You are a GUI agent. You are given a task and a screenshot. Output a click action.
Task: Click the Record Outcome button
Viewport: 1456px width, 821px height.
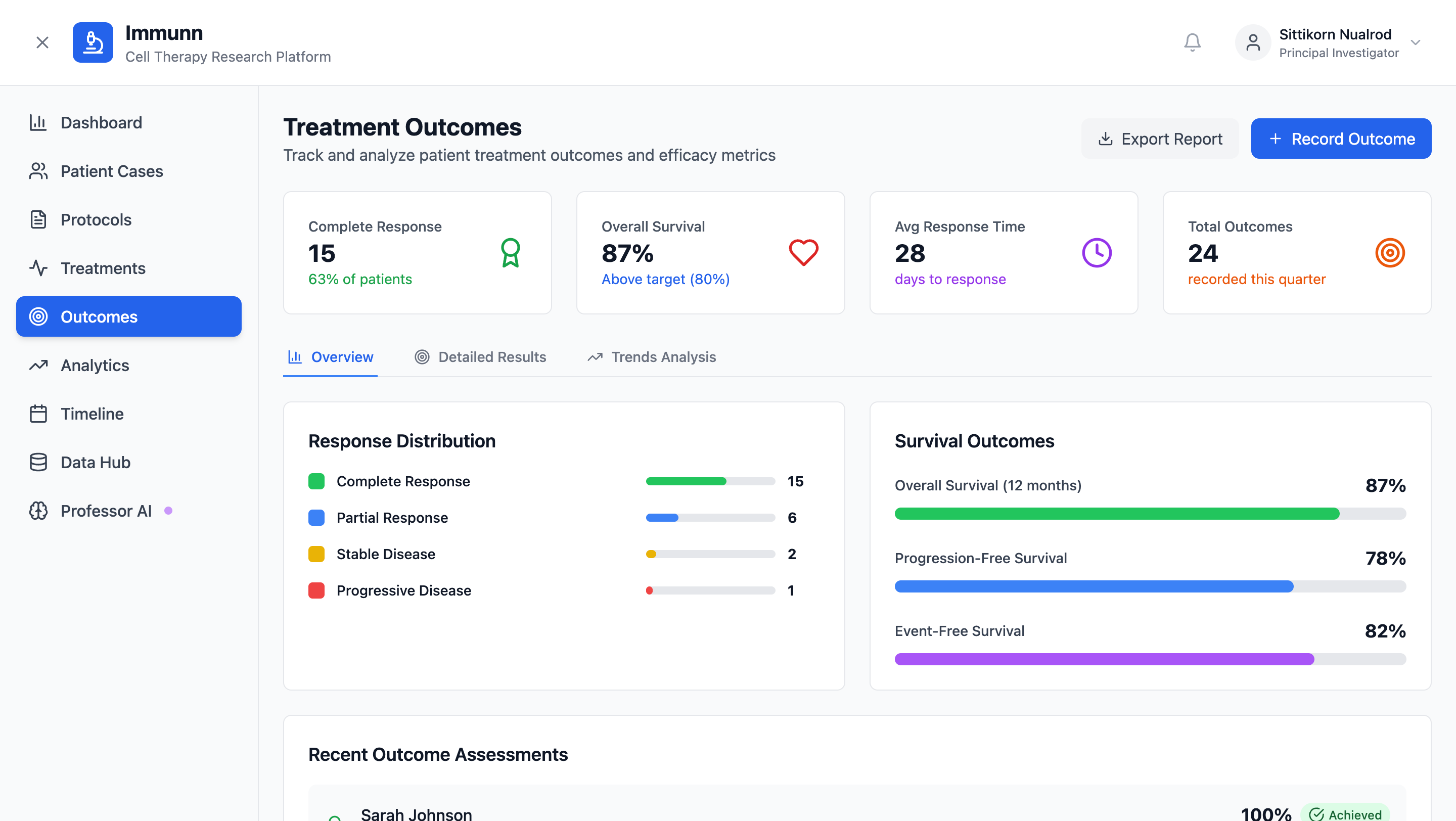coord(1341,139)
